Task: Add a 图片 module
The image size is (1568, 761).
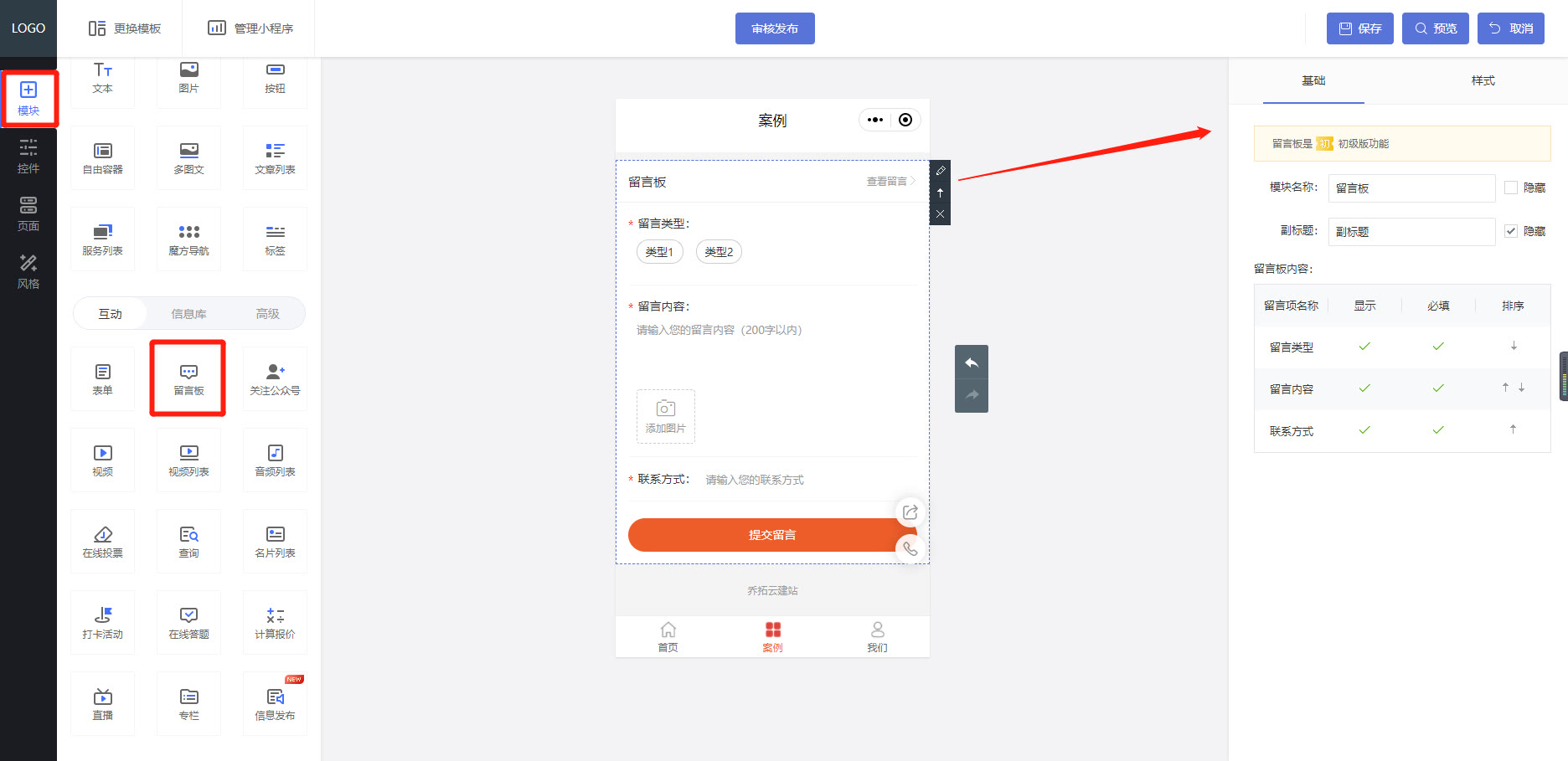Action: click(x=188, y=78)
